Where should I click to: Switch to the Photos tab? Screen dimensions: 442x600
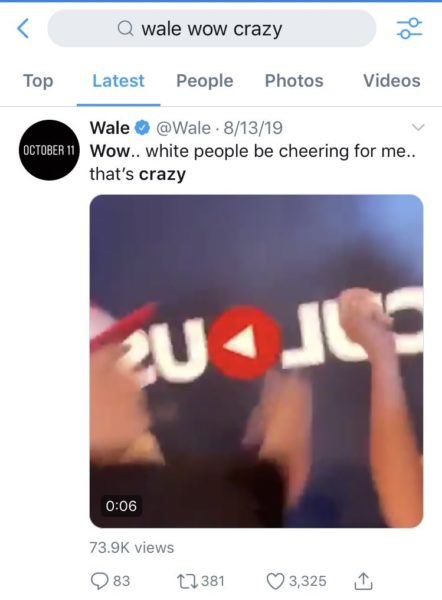294,81
